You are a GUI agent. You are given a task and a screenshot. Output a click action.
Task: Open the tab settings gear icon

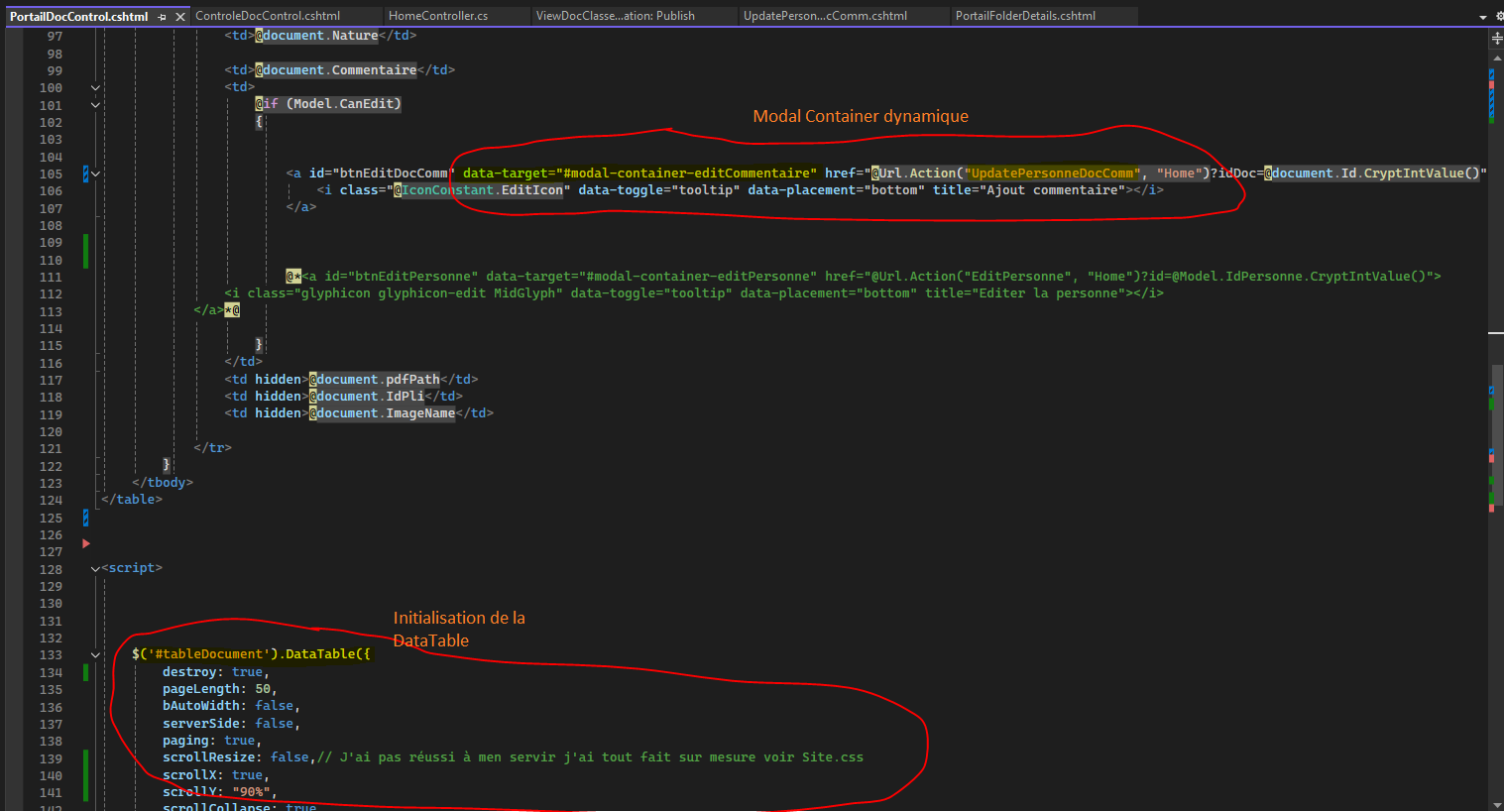point(1497,17)
